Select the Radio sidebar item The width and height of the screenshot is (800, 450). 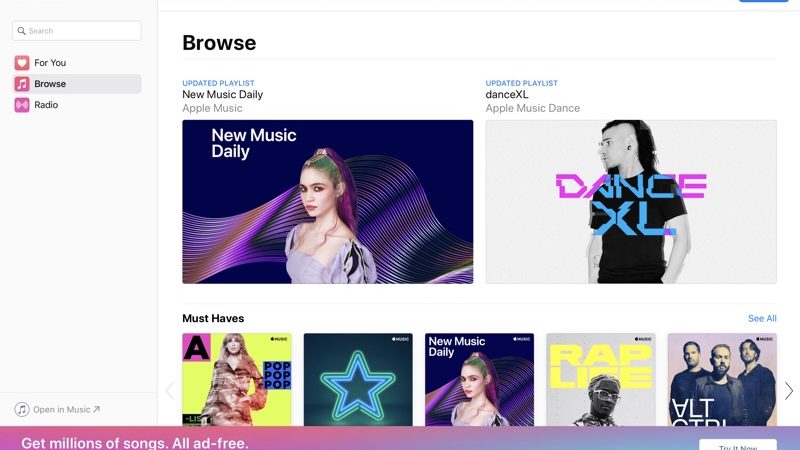click(x=77, y=105)
